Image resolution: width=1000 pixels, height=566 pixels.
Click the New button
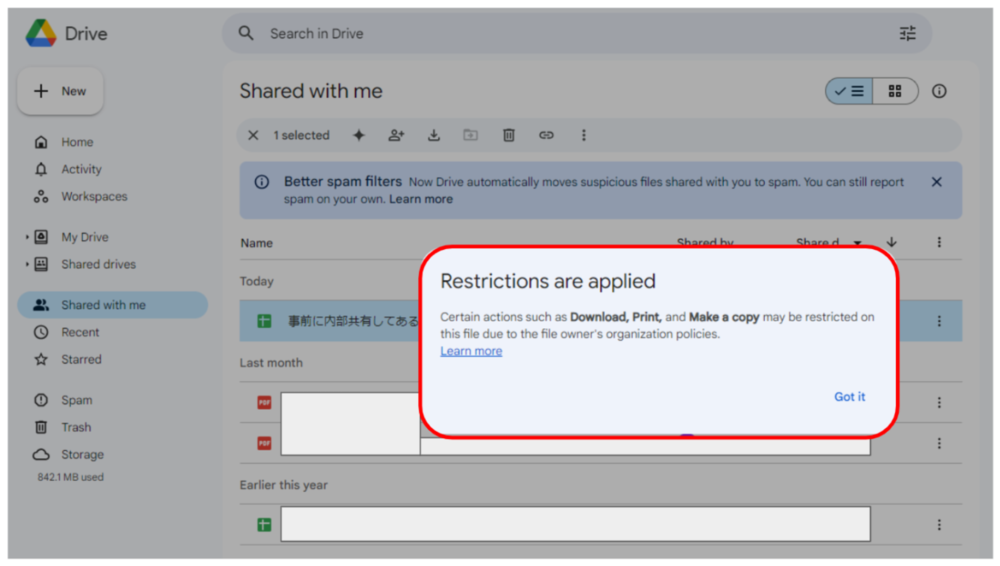coord(61,91)
